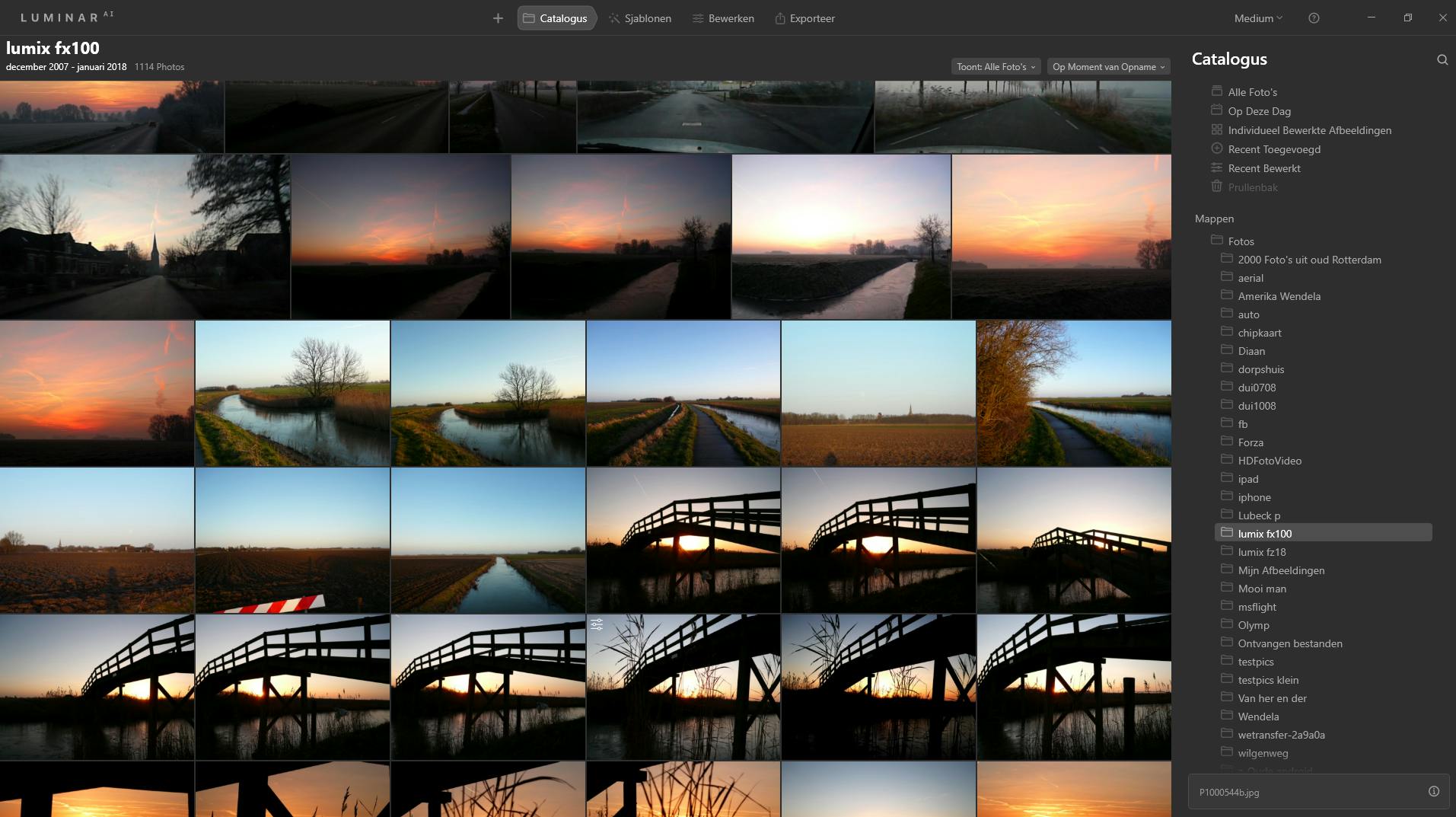This screenshot has width=1456, height=817.
Task: Click the folder icon next to chipkaart
Action: click(1227, 332)
